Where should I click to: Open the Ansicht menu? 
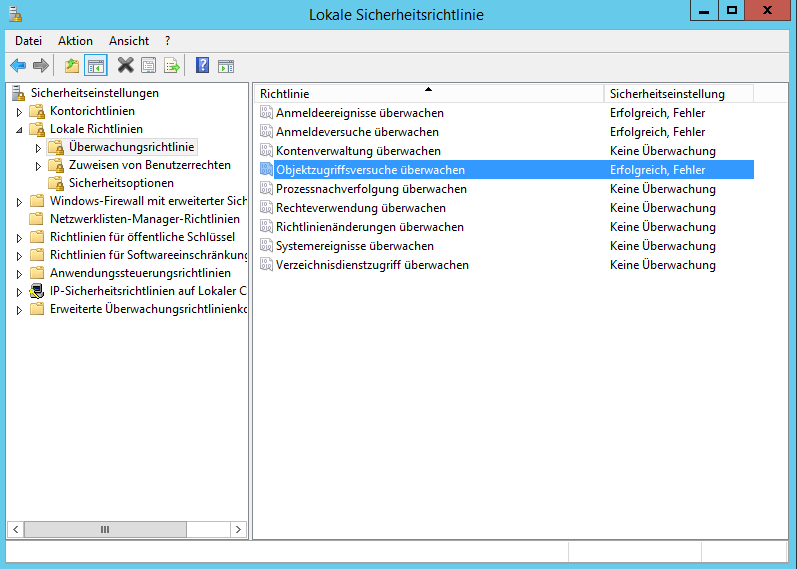pyautogui.click(x=129, y=41)
